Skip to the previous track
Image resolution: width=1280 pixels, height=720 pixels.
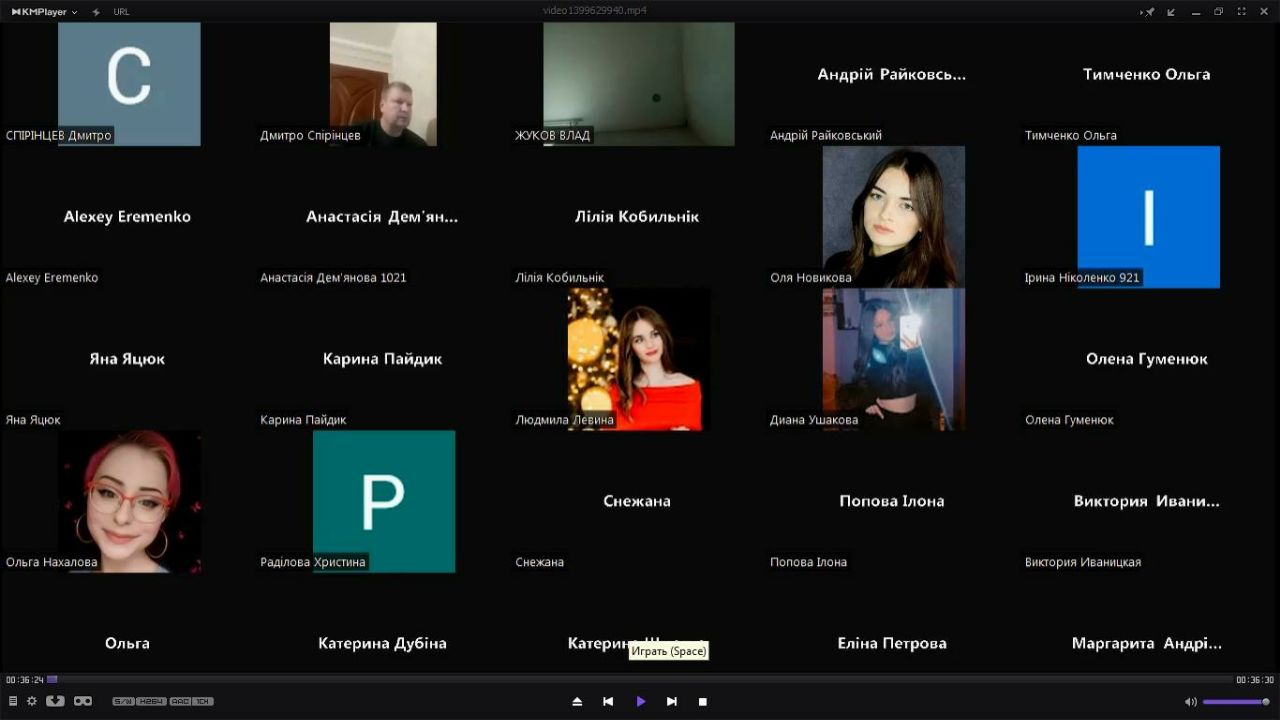608,702
